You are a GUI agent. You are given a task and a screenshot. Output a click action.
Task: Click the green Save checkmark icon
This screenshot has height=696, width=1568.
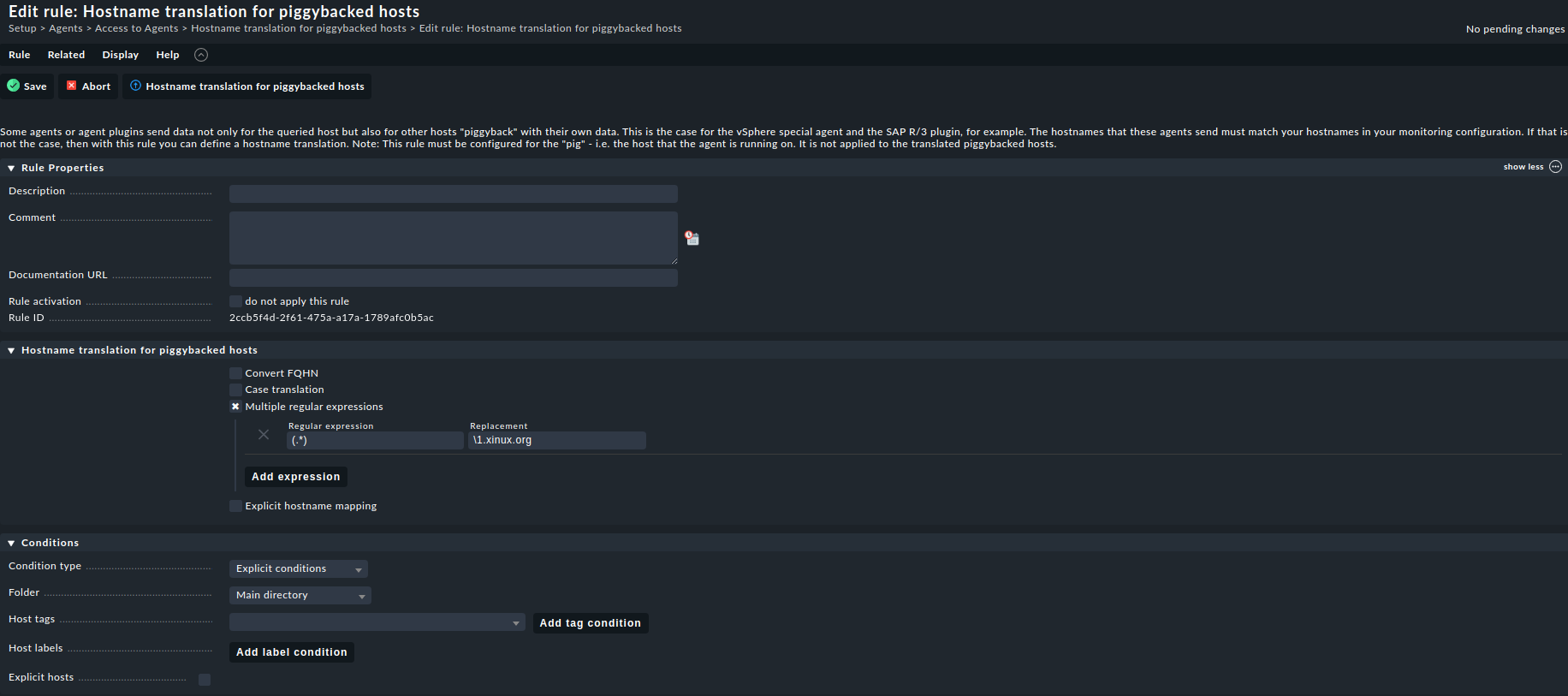pos(14,86)
